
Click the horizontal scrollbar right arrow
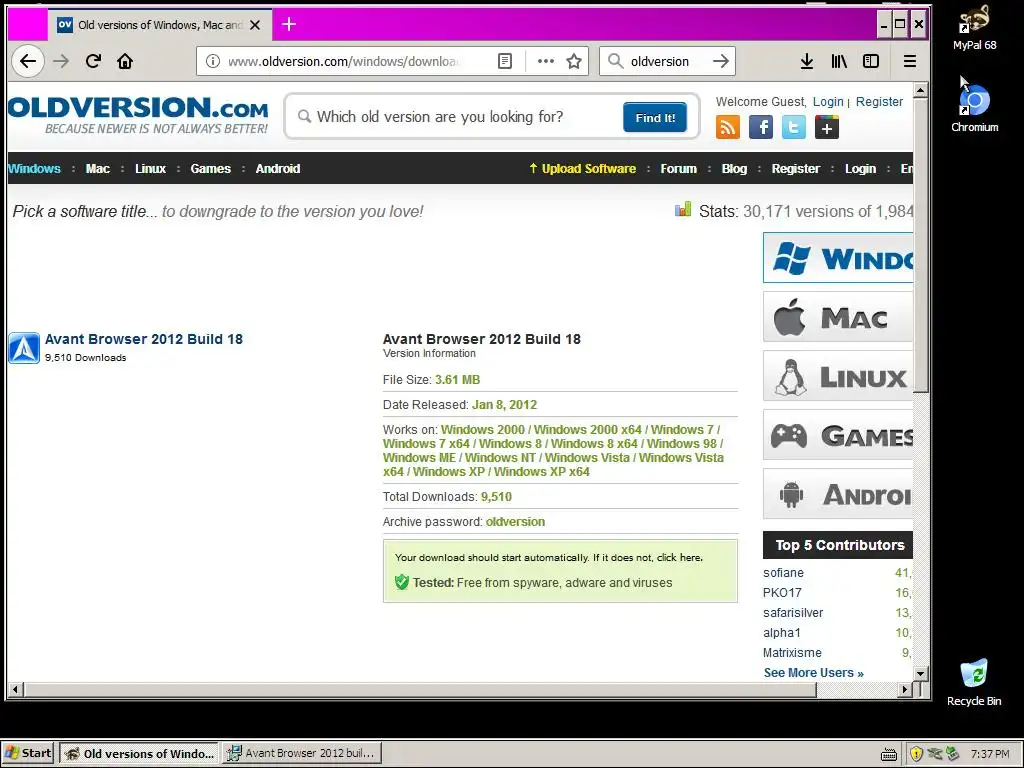[x=904, y=689]
